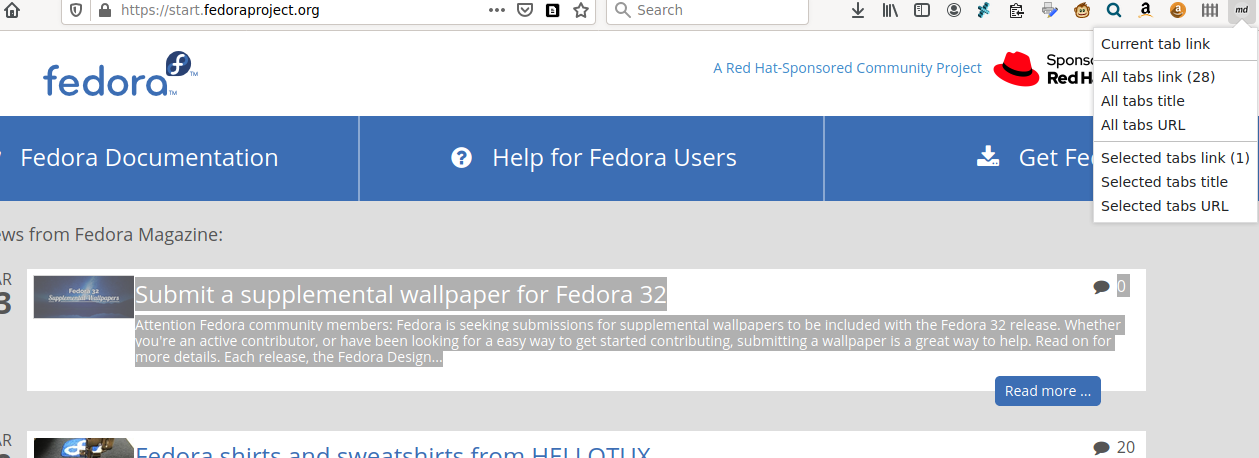Show site security padlock information
This screenshot has height=458, width=1259.
[104, 10]
